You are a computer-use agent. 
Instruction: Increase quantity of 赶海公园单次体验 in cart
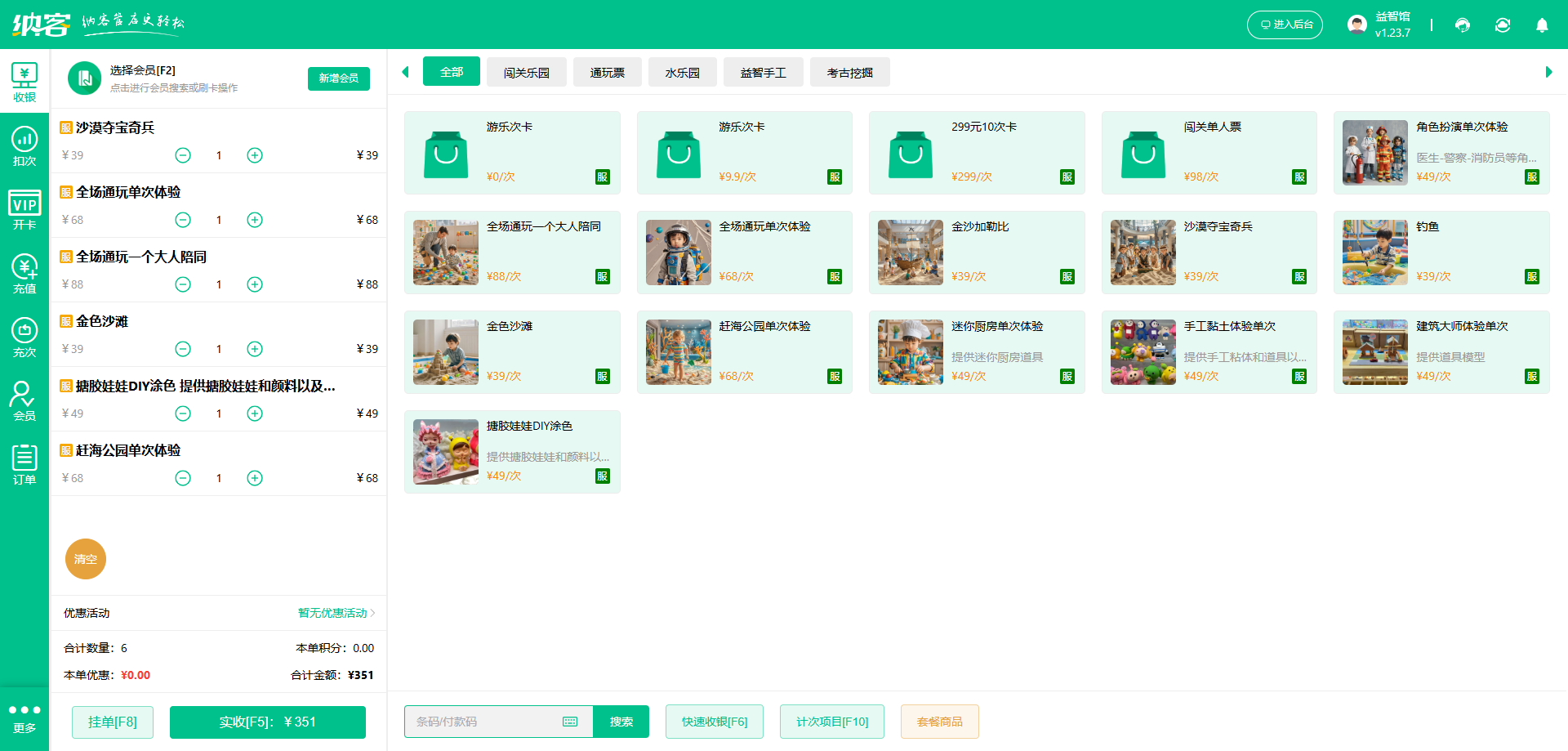[255, 478]
